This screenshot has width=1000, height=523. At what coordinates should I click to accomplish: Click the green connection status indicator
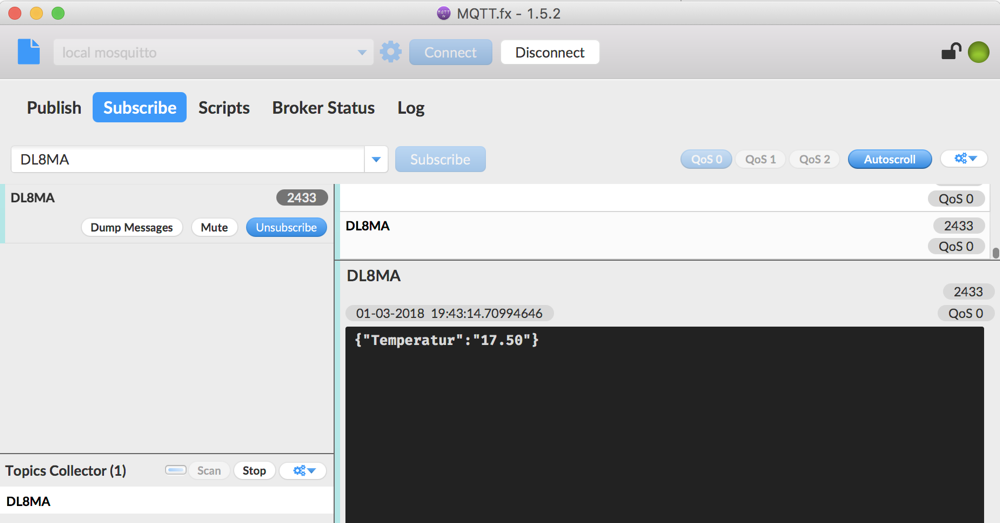(x=978, y=52)
